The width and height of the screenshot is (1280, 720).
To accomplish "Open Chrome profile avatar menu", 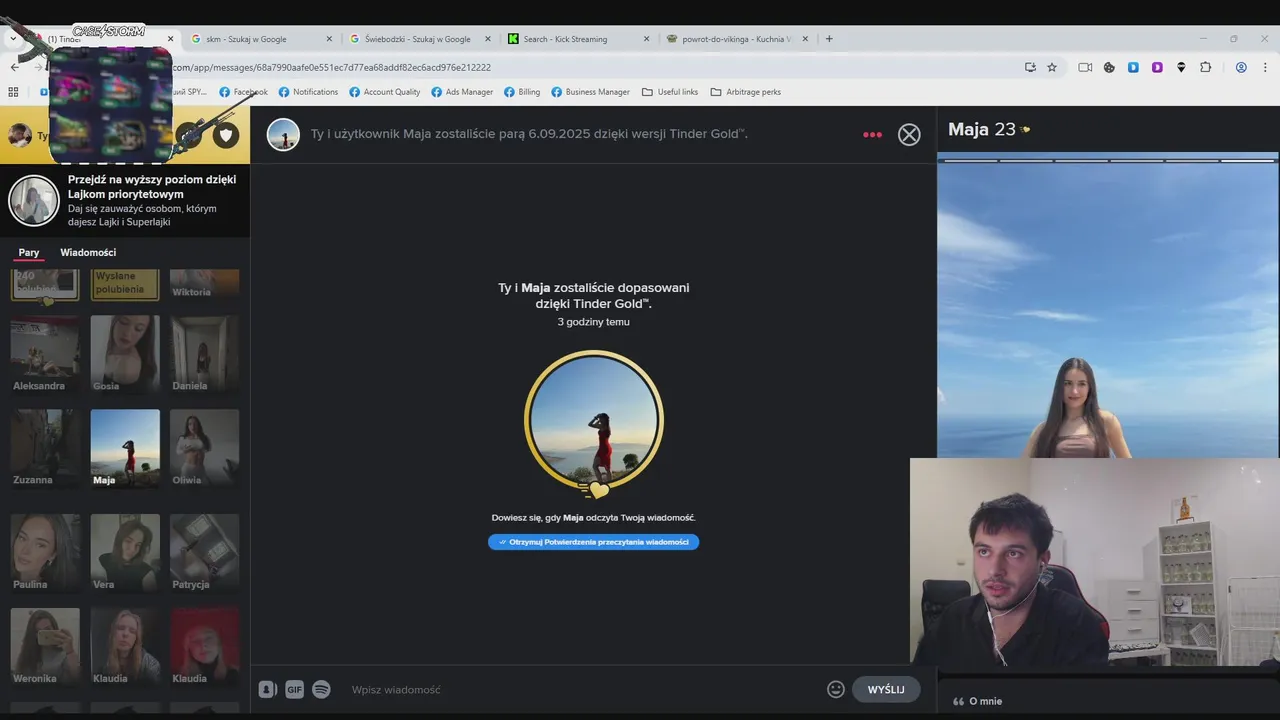I will tap(1241, 67).
